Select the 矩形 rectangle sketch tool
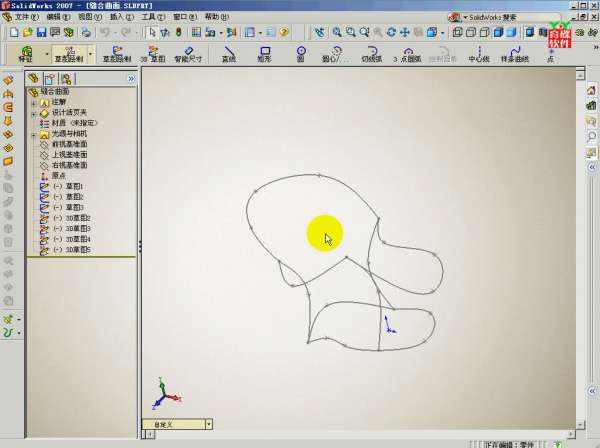This screenshot has height=448, width=600. click(264, 54)
